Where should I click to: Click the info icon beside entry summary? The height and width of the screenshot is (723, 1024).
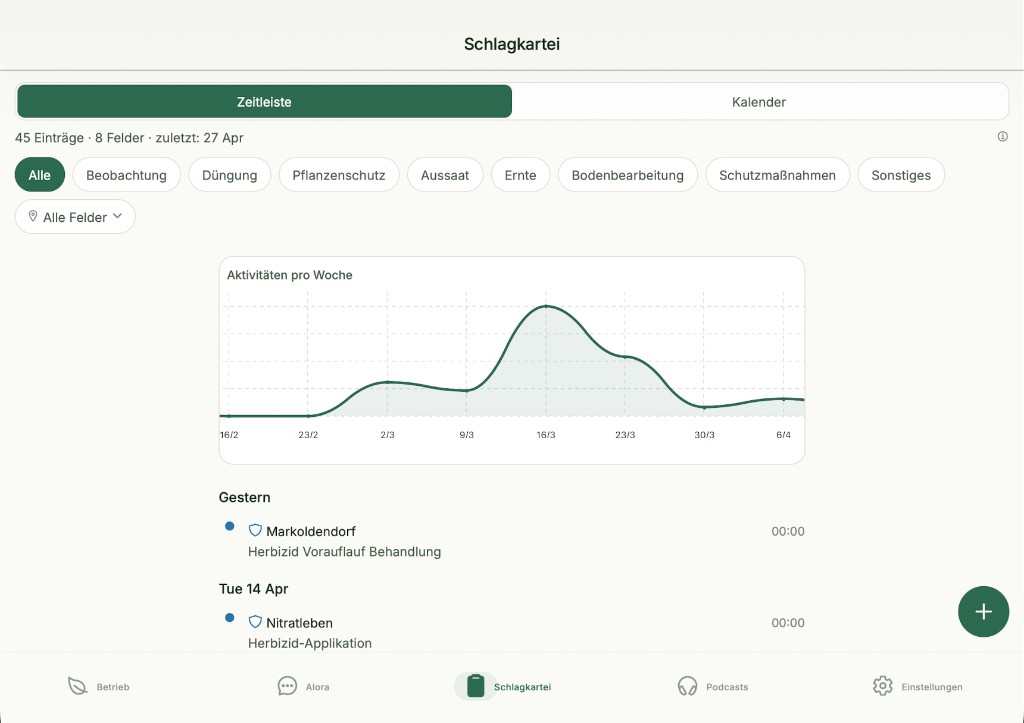1002,137
